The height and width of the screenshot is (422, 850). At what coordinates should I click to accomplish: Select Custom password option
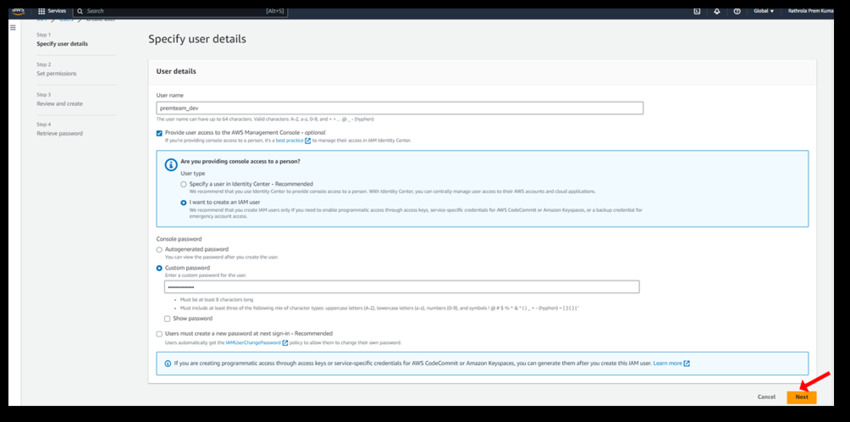tap(159, 268)
